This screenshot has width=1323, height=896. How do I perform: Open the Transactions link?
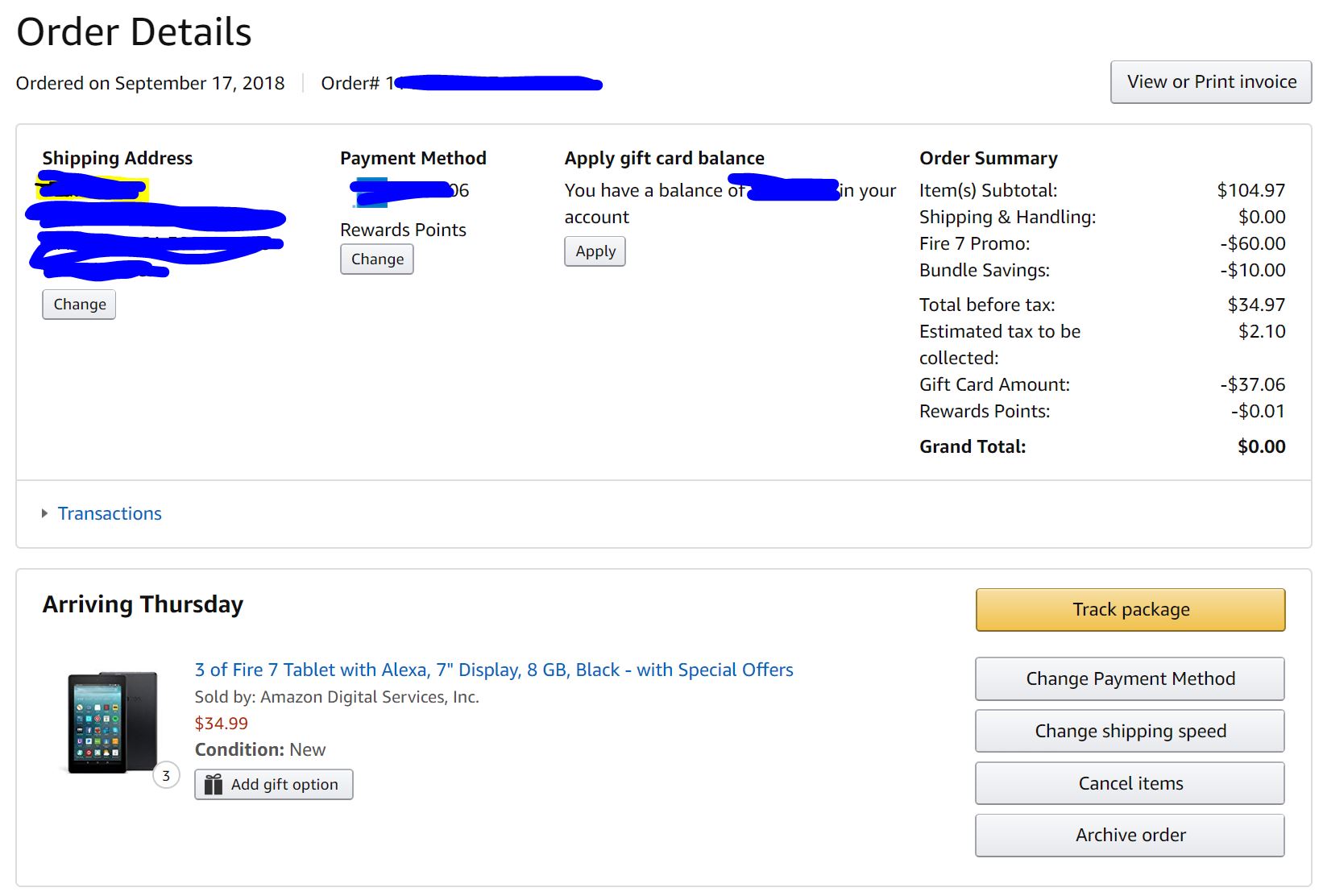[110, 513]
